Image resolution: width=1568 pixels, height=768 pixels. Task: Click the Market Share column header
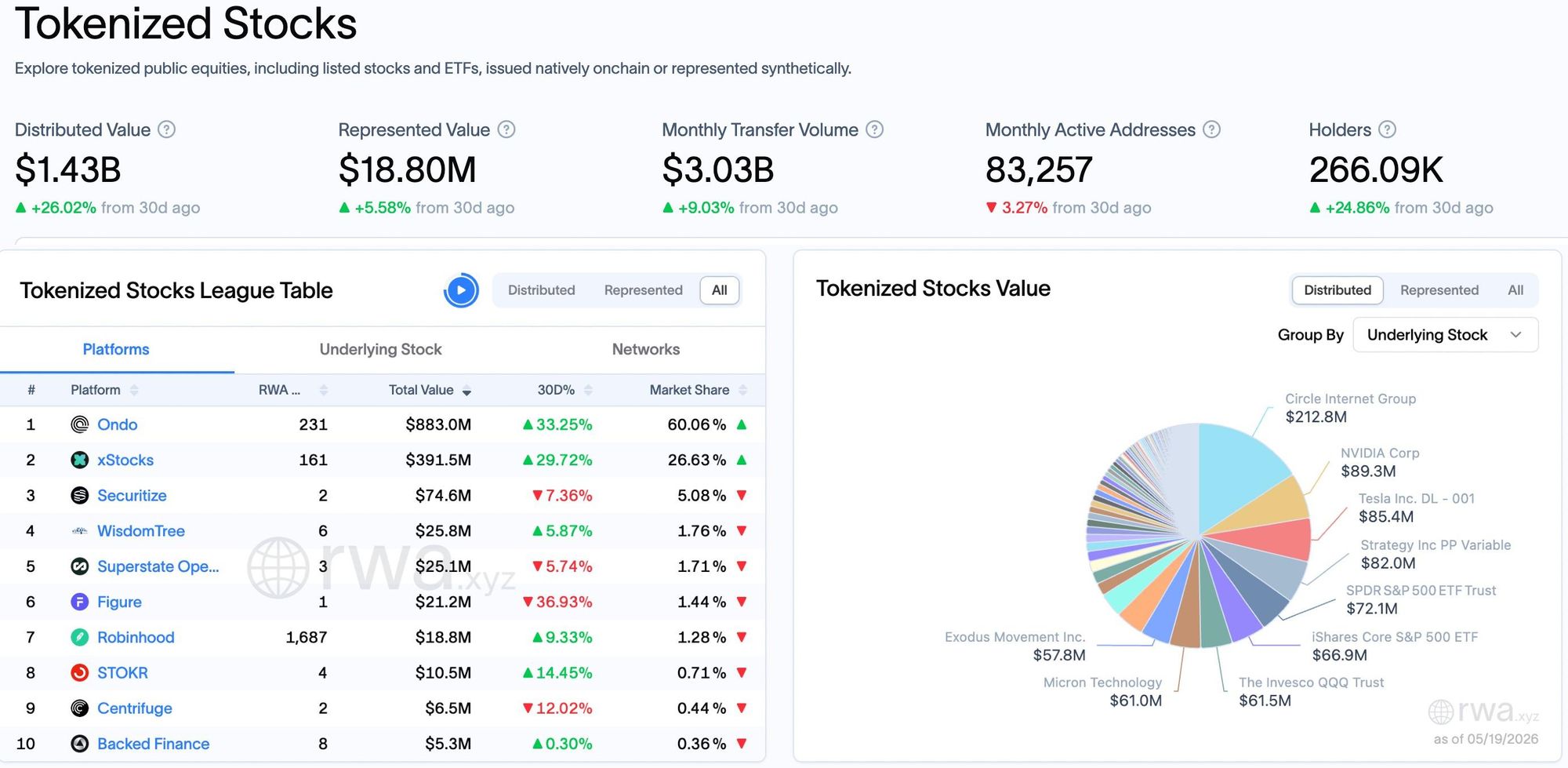[x=689, y=390]
